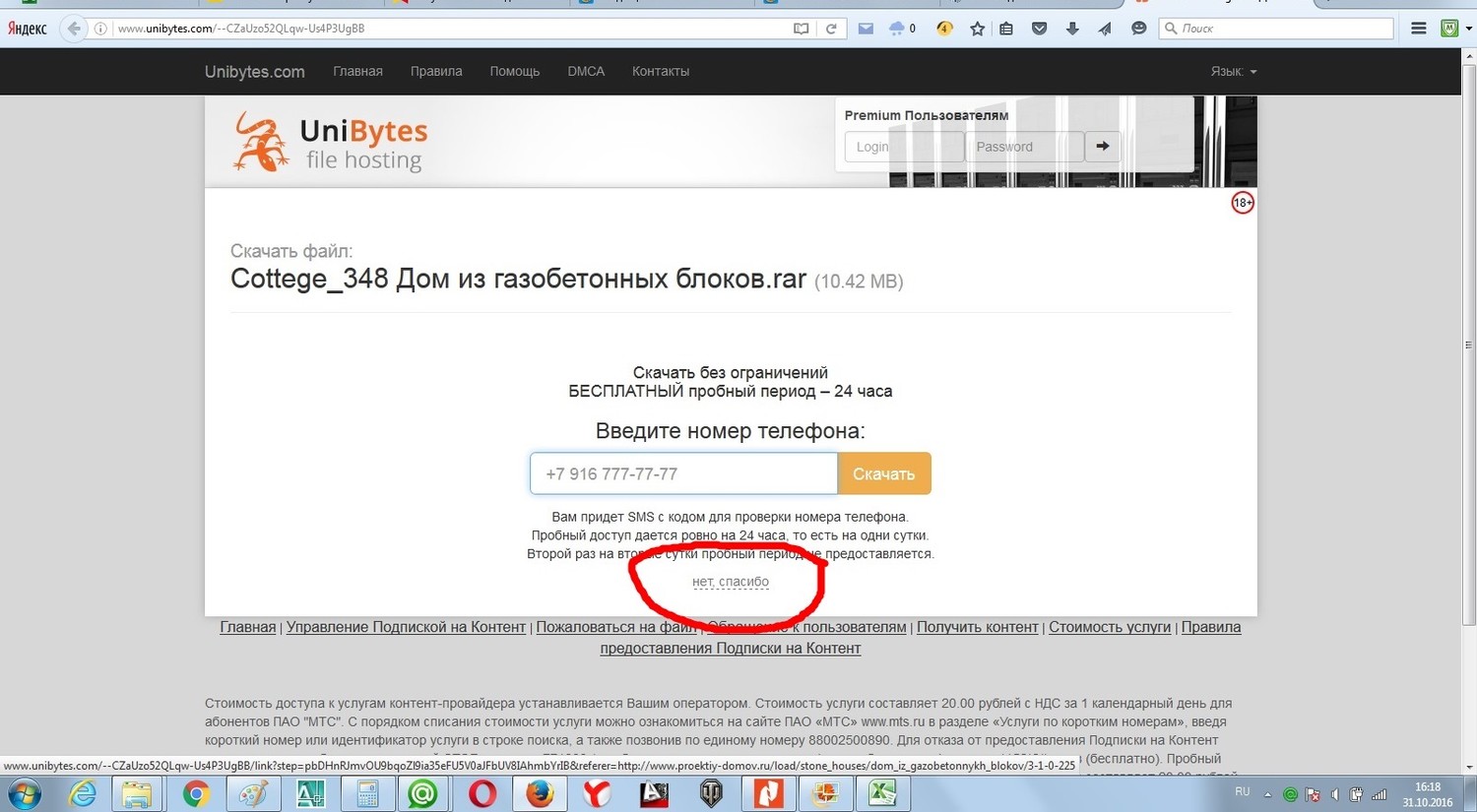
Task: Open Excel from the taskbar
Action: coord(882,793)
